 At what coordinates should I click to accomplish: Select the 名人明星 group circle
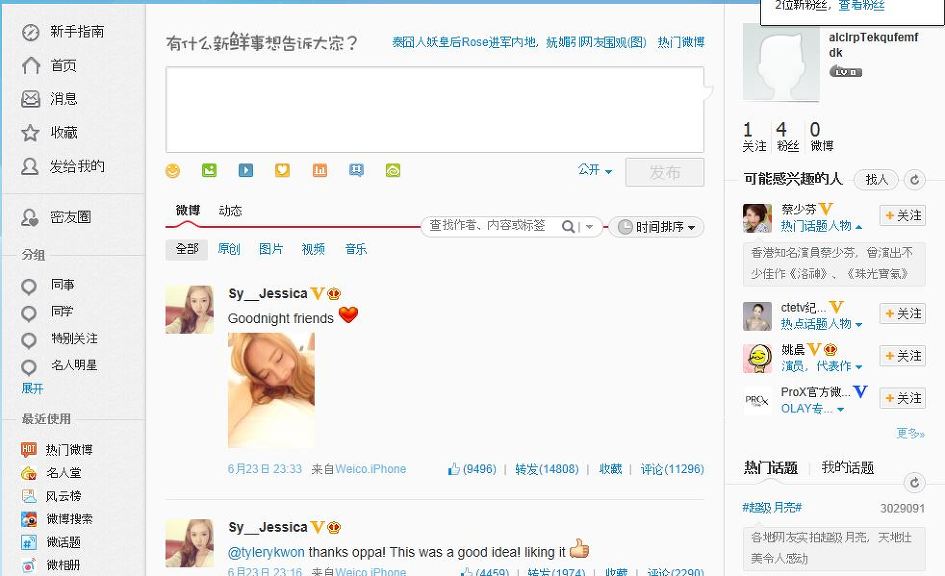point(30,367)
